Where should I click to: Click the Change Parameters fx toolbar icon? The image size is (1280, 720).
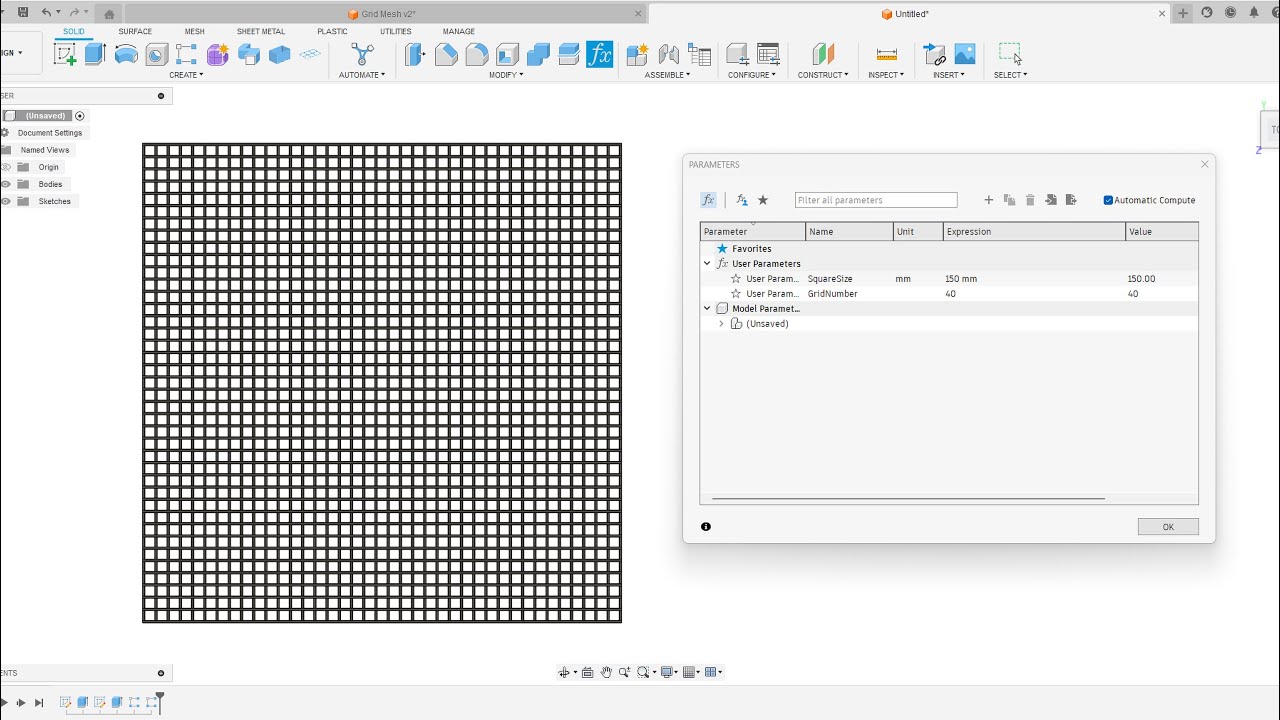(x=599, y=55)
